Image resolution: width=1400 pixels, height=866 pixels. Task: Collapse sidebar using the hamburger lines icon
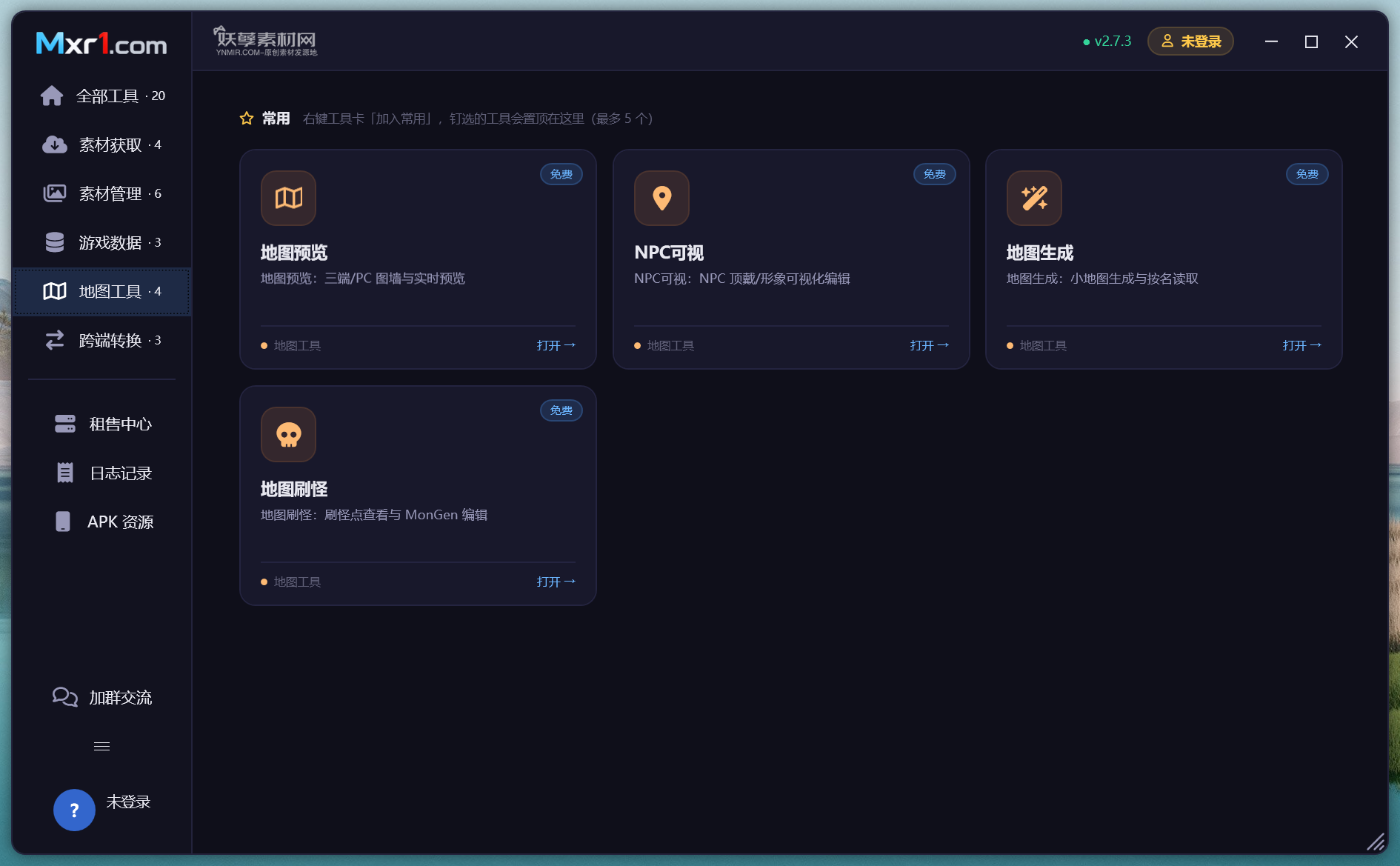pyautogui.click(x=101, y=746)
